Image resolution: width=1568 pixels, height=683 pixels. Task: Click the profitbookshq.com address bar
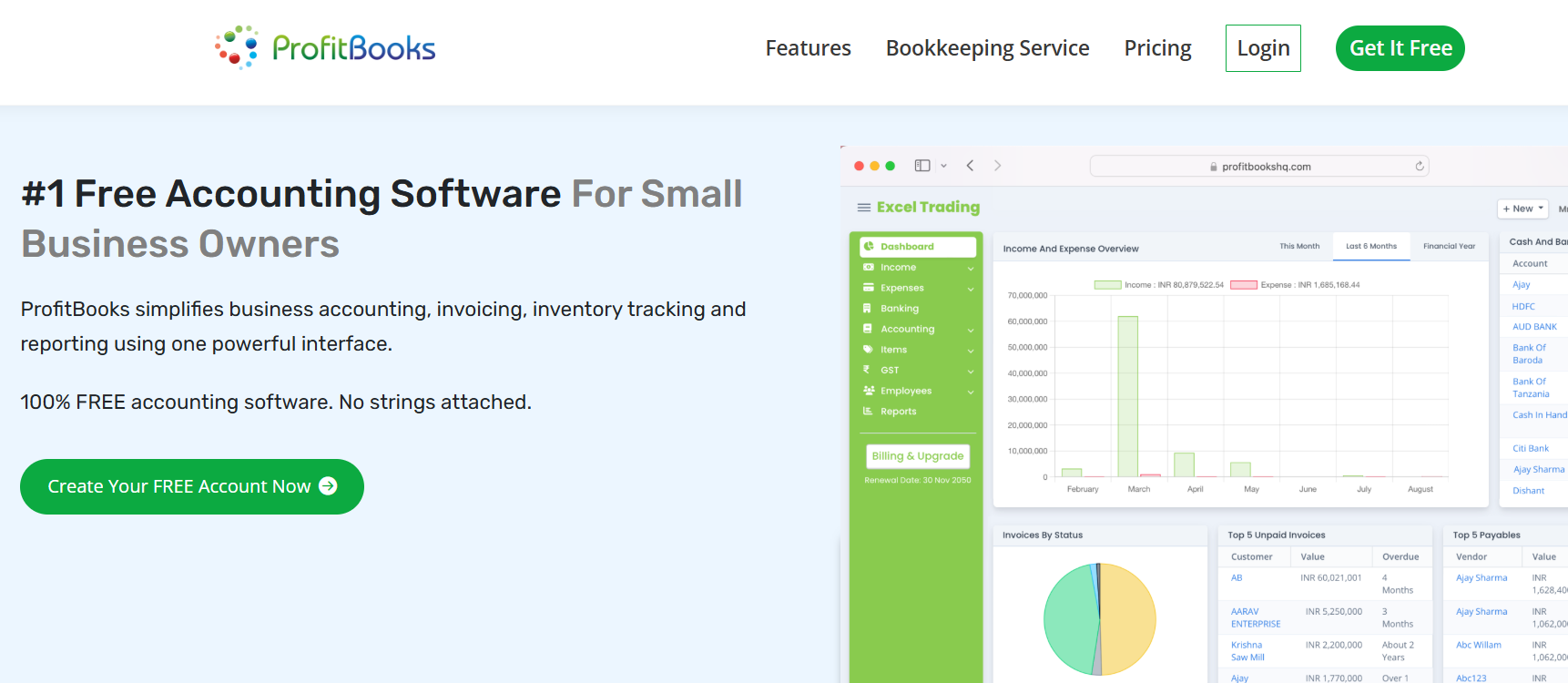click(1259, 166)
